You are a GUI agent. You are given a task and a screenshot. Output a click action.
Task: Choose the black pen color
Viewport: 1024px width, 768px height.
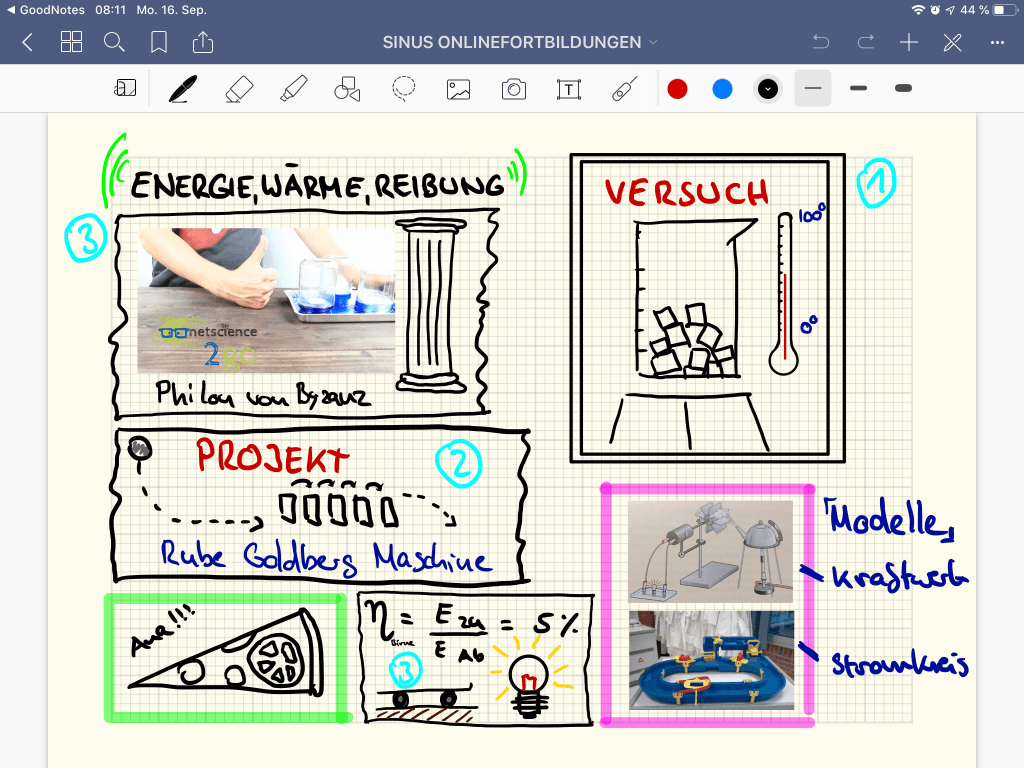click(767, 89)
